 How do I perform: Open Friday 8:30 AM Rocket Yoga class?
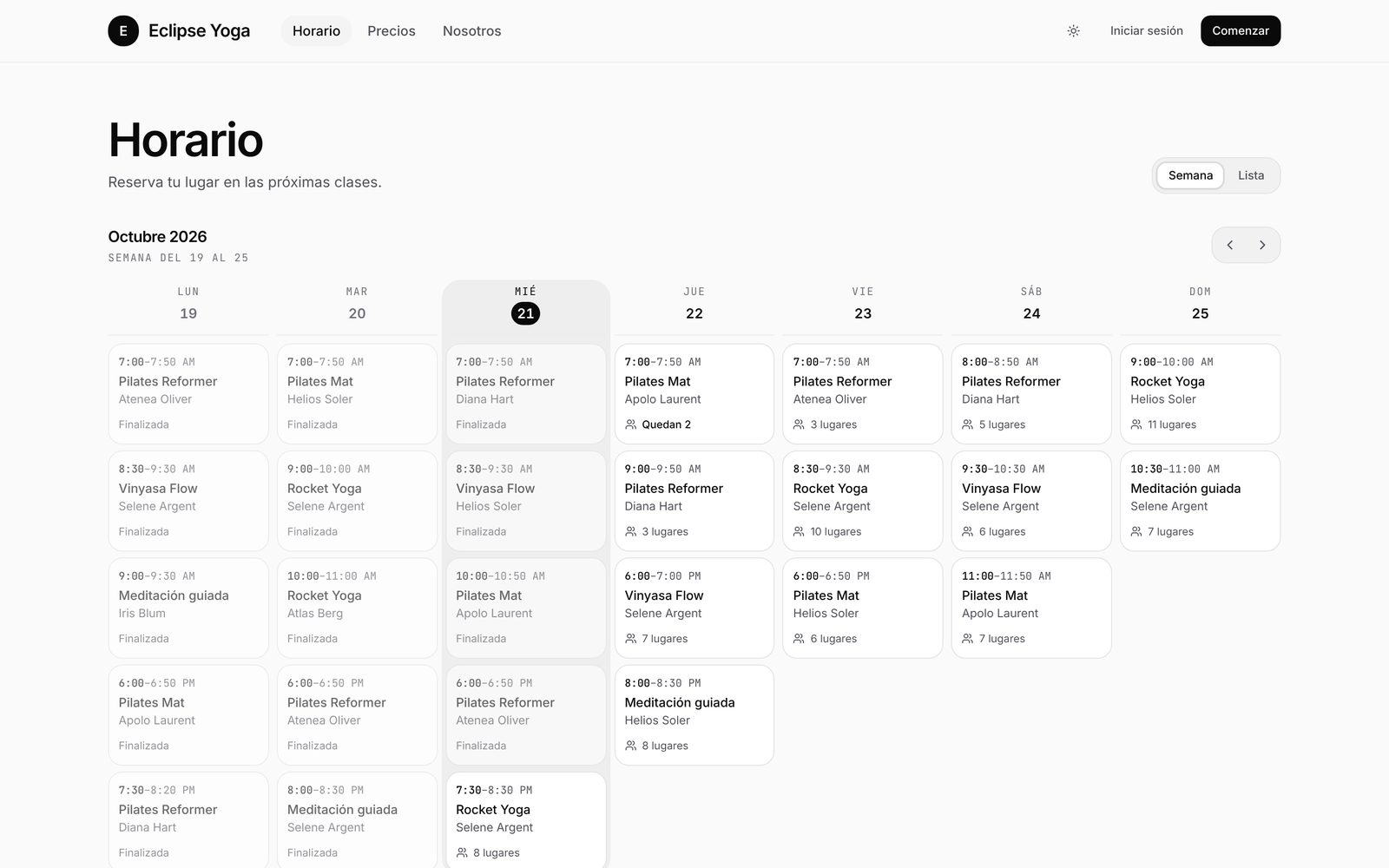pyautogui.click(x=863, y=501)
